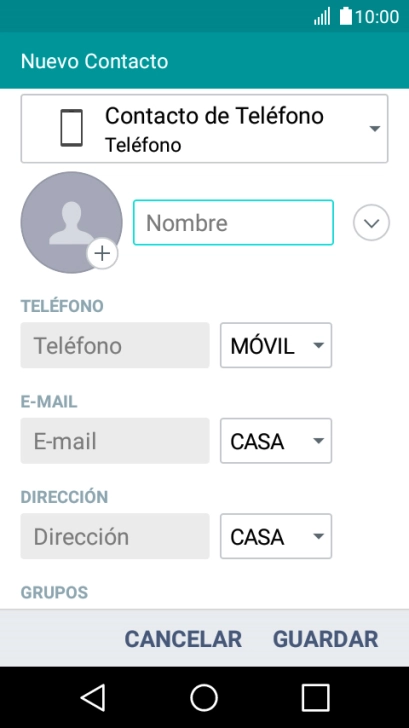Open the MÓVIL phone type dropdown
This screenshot has width=409, height=728.
[x=276, y=345]
